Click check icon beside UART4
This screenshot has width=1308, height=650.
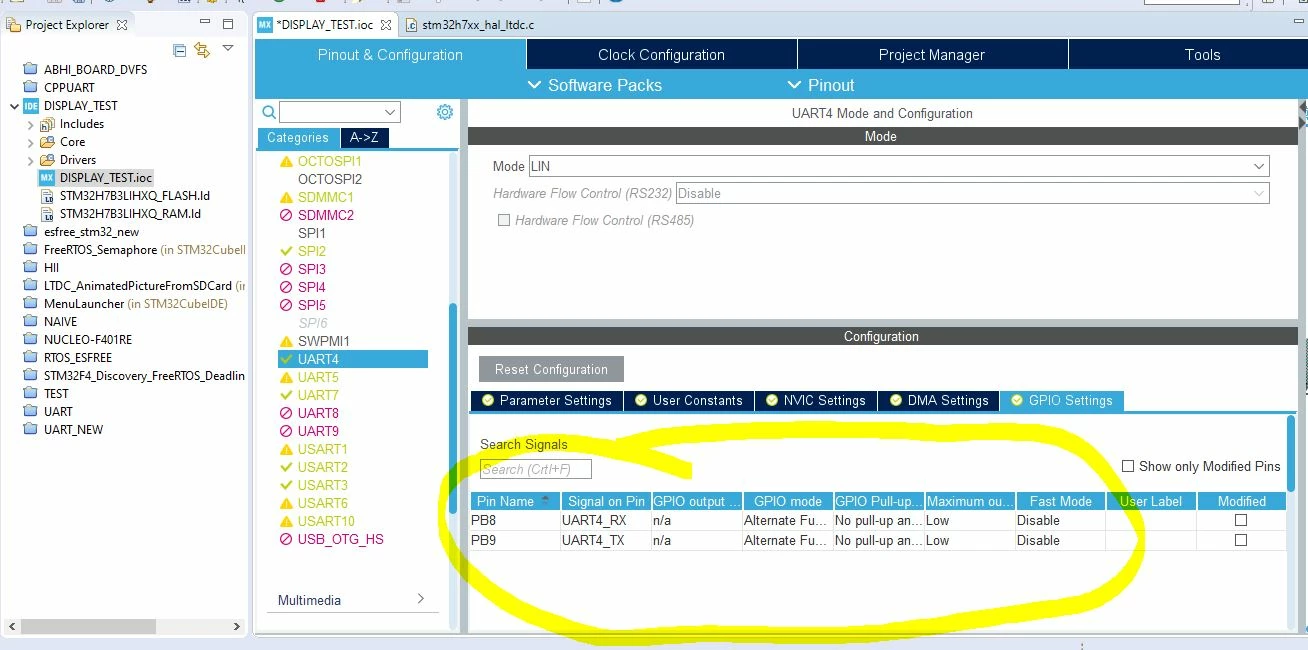(x=286, y=359)
